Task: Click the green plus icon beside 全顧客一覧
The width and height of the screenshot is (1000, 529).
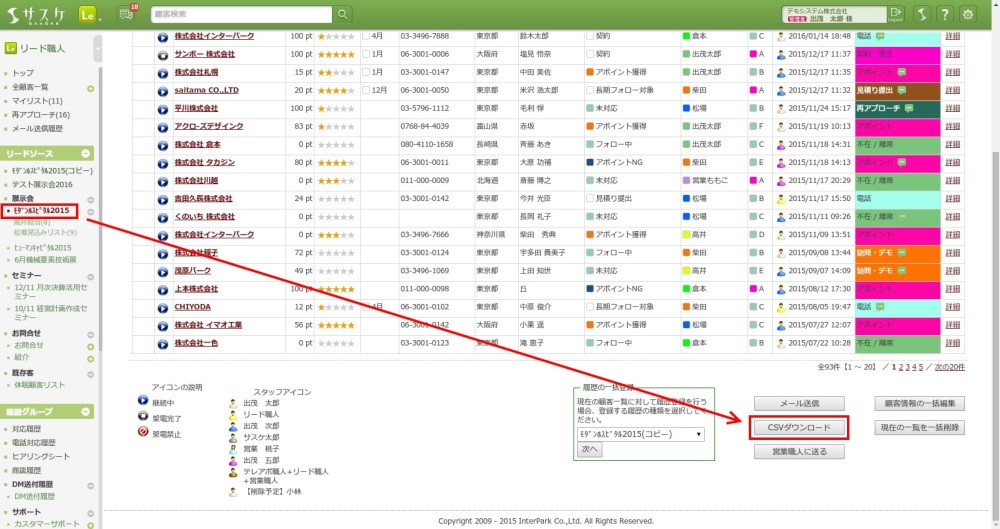Action: tap(91, 88)
